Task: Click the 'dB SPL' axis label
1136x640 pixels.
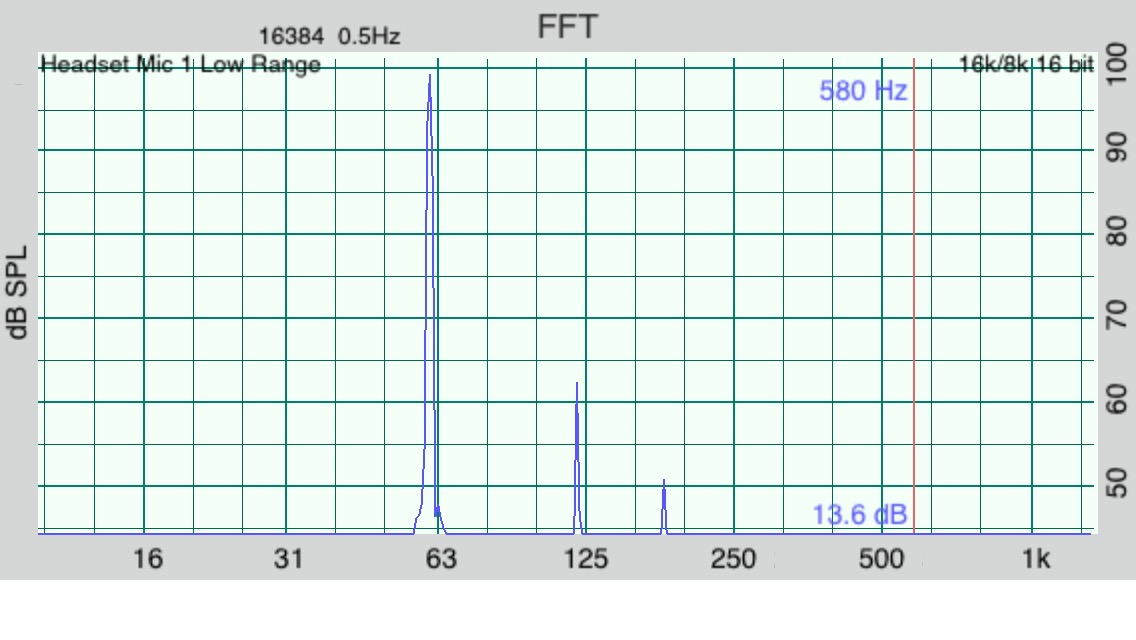Action: 17,292
